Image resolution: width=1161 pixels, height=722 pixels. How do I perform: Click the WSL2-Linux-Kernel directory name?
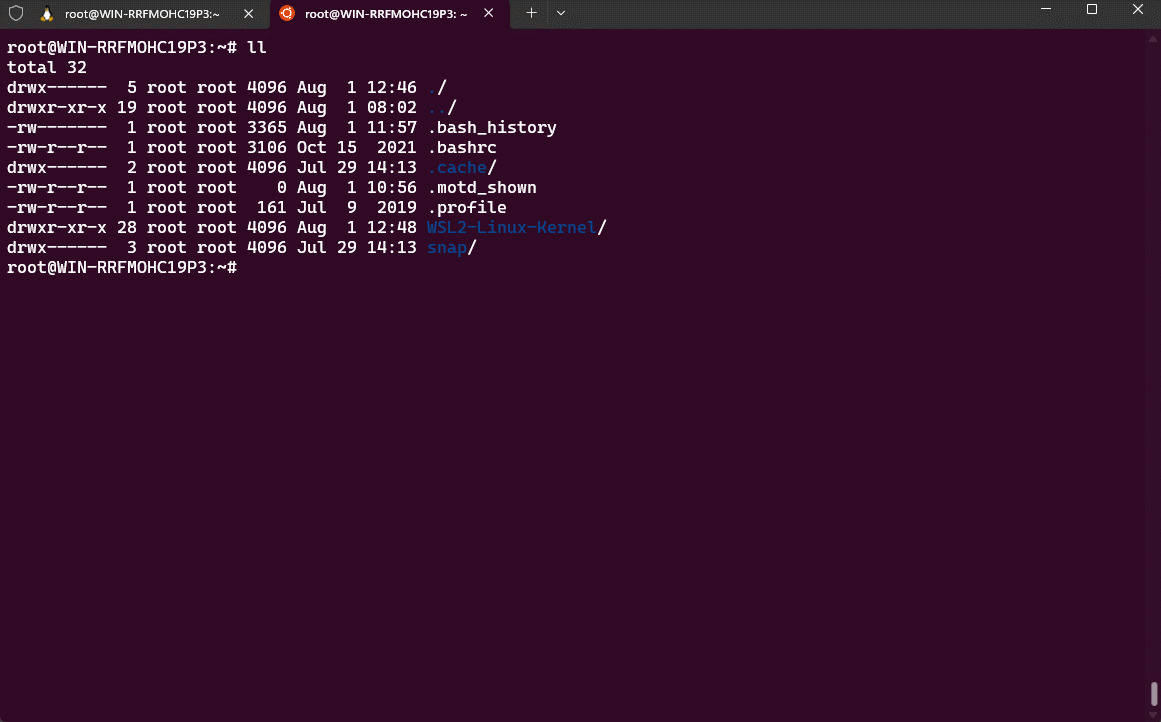tap(511, 228)
